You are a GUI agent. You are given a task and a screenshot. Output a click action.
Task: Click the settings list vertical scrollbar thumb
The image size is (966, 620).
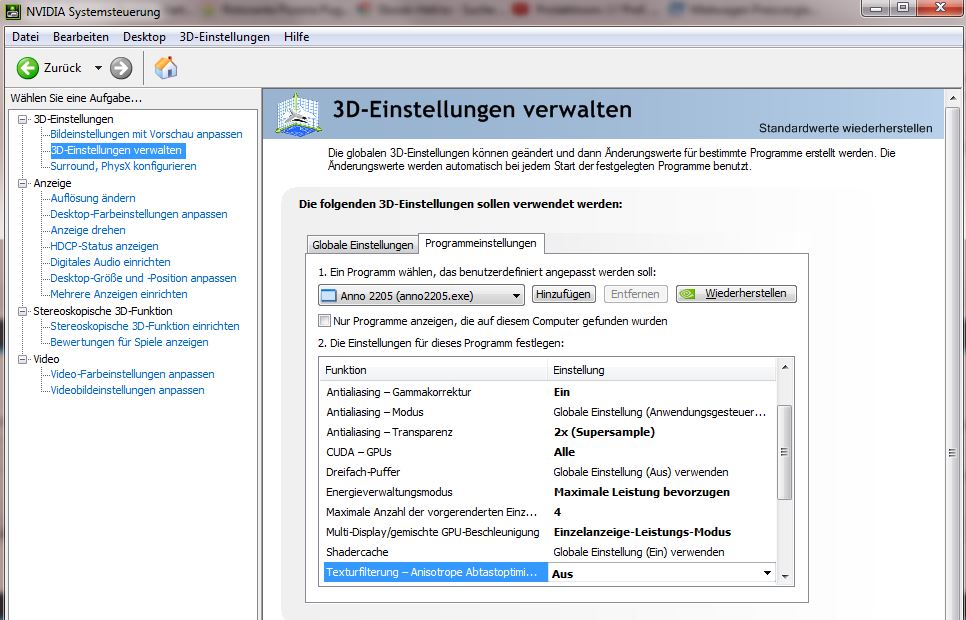coord(784,450)
